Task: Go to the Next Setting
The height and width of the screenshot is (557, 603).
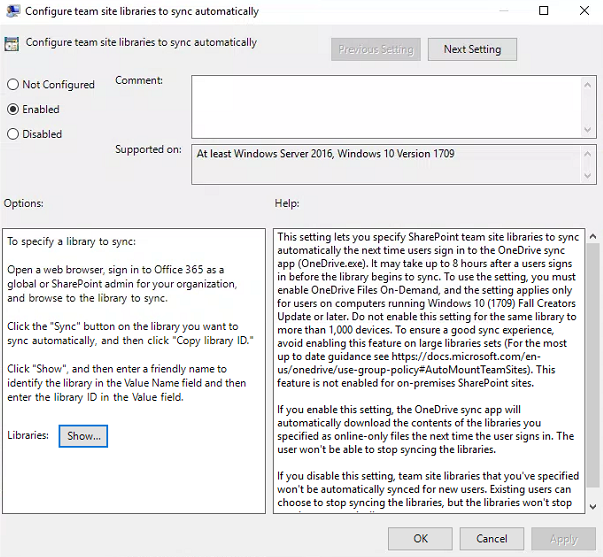Action: pos(472,49)
